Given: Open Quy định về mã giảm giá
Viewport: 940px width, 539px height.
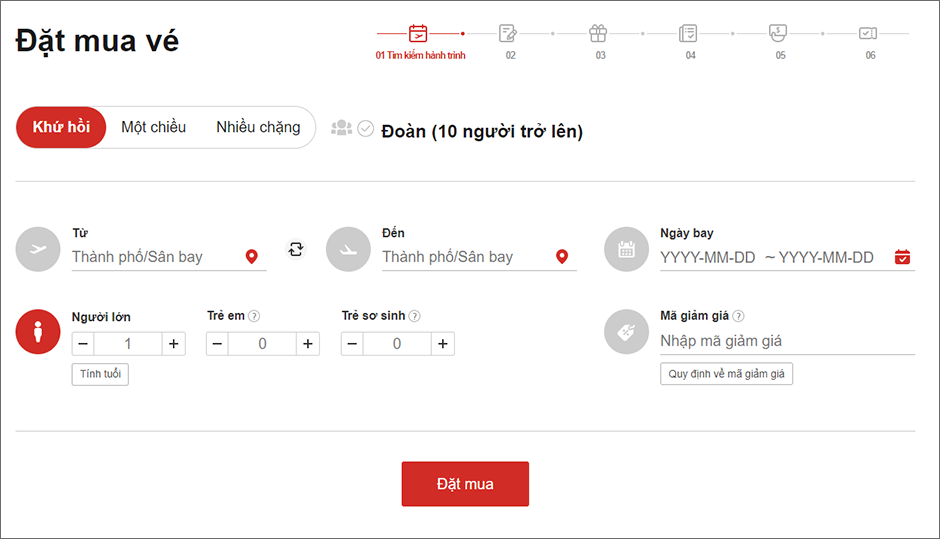Looking at the screenshot, I should point(726,374).
